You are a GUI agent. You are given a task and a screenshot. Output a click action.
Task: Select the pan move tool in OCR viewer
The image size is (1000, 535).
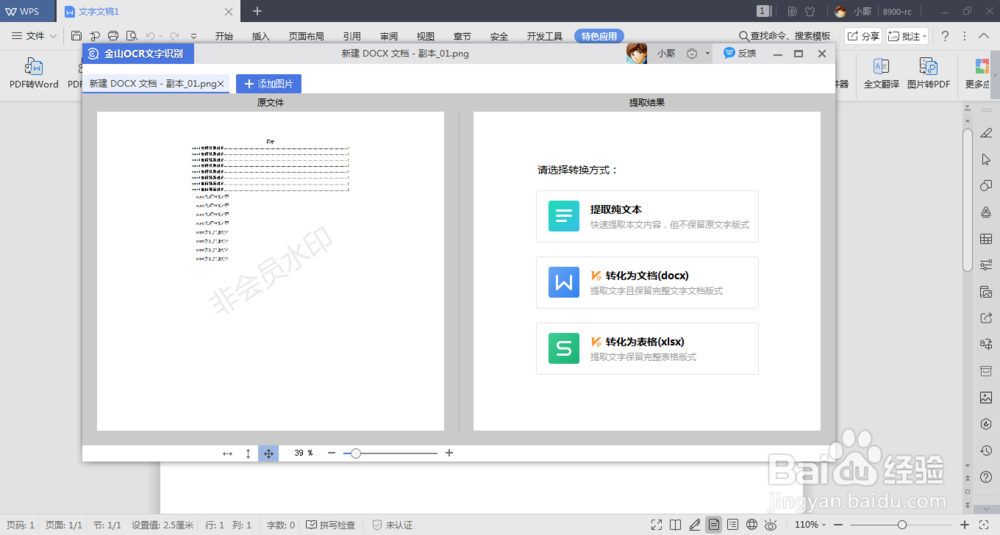[268, 453]
